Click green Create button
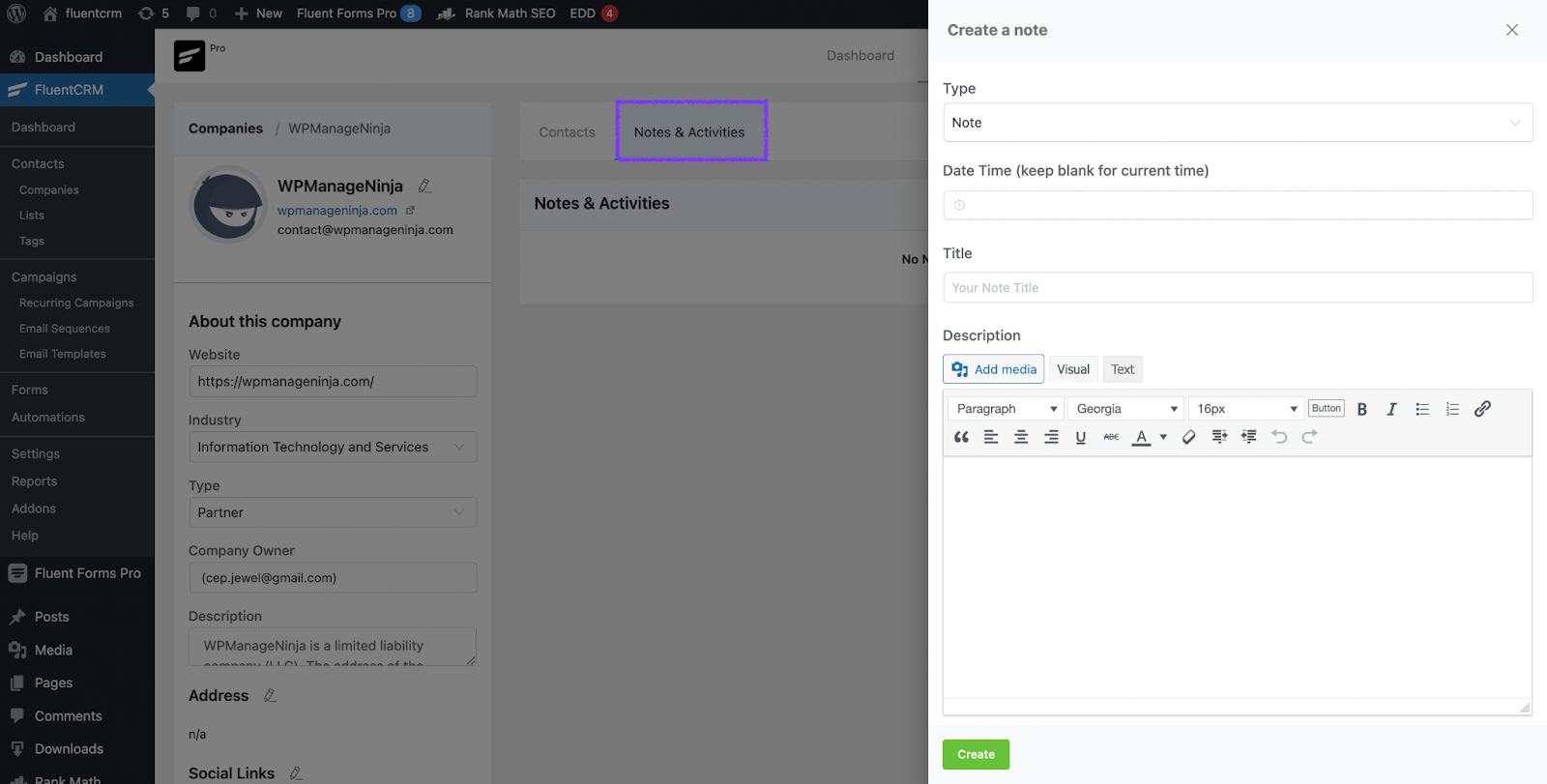 pos(976,755)
